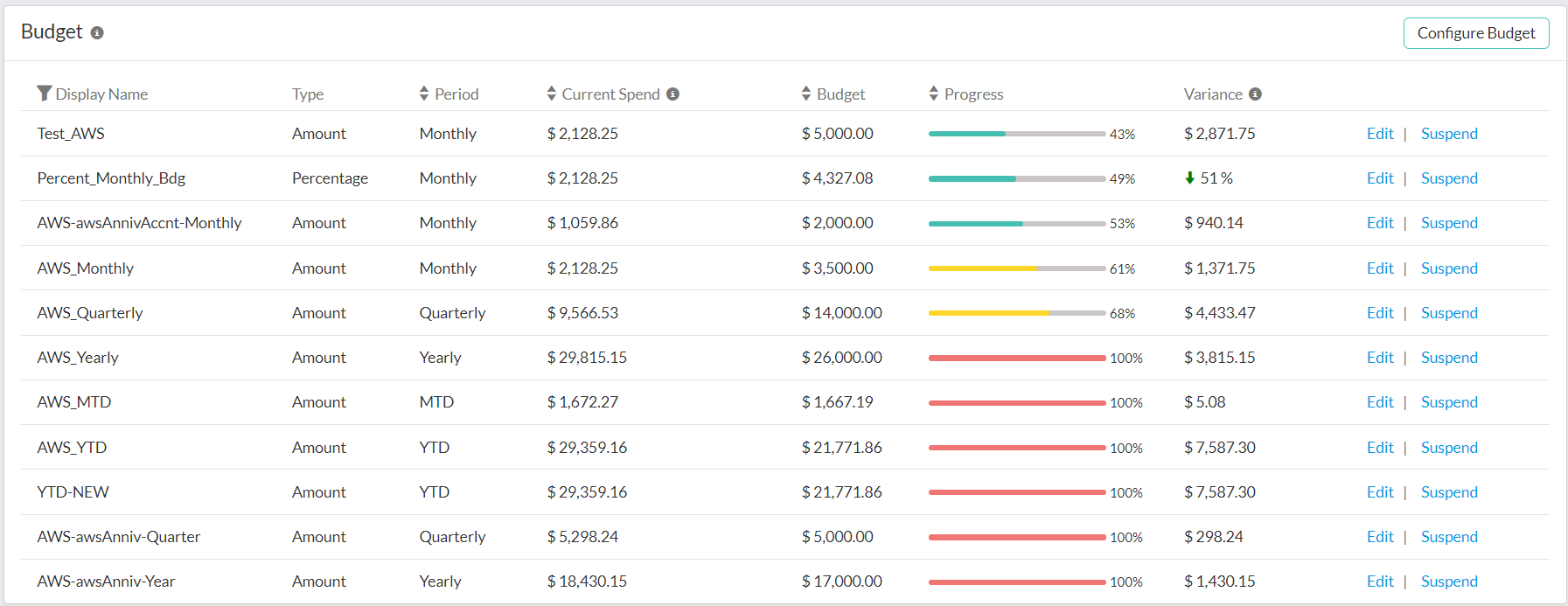Edit the YTD-NEW budget

pyautogui.click(x=1380, y=492)
